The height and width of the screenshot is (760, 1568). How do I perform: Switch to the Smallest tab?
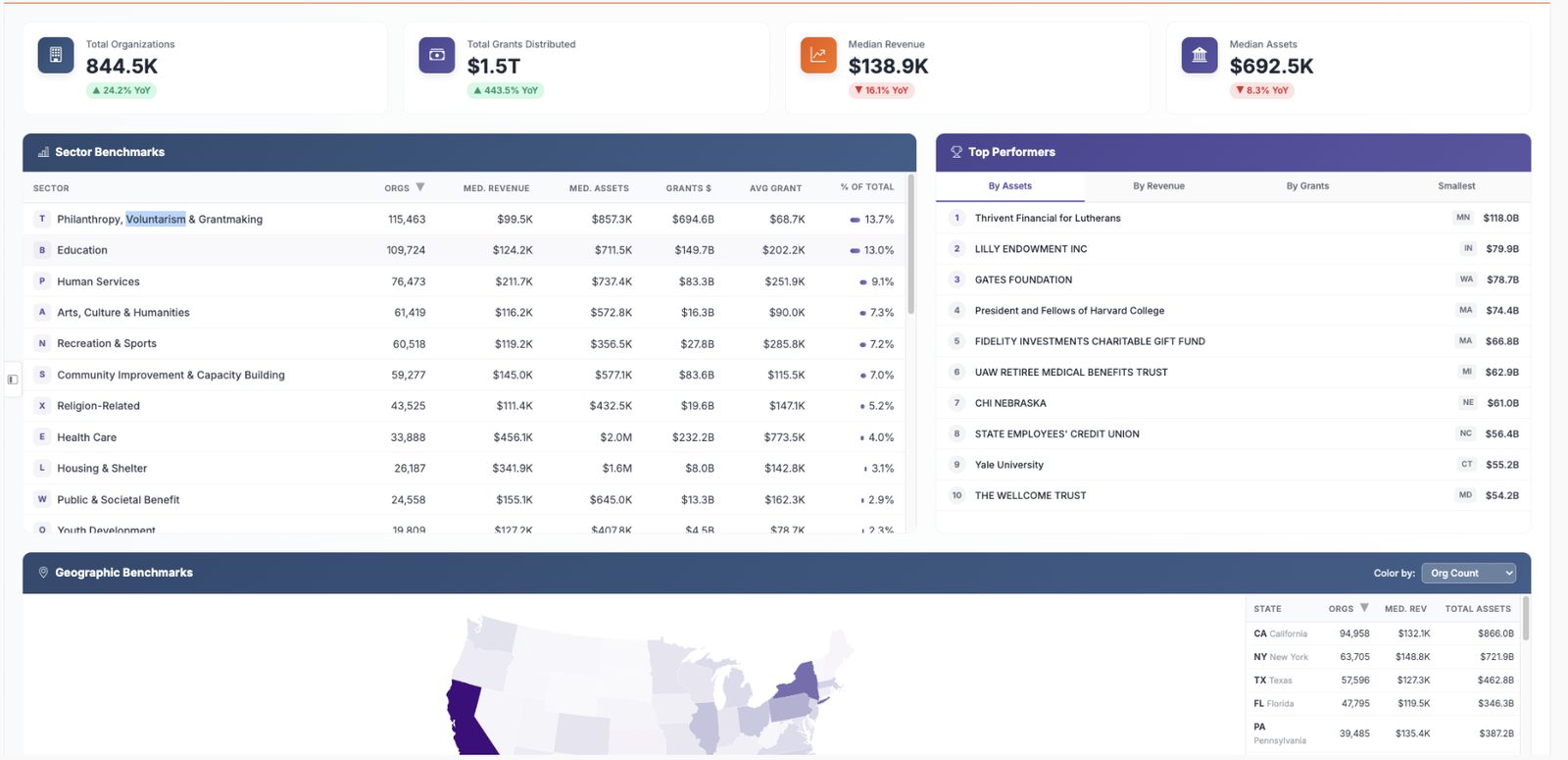coord(1456,186)
